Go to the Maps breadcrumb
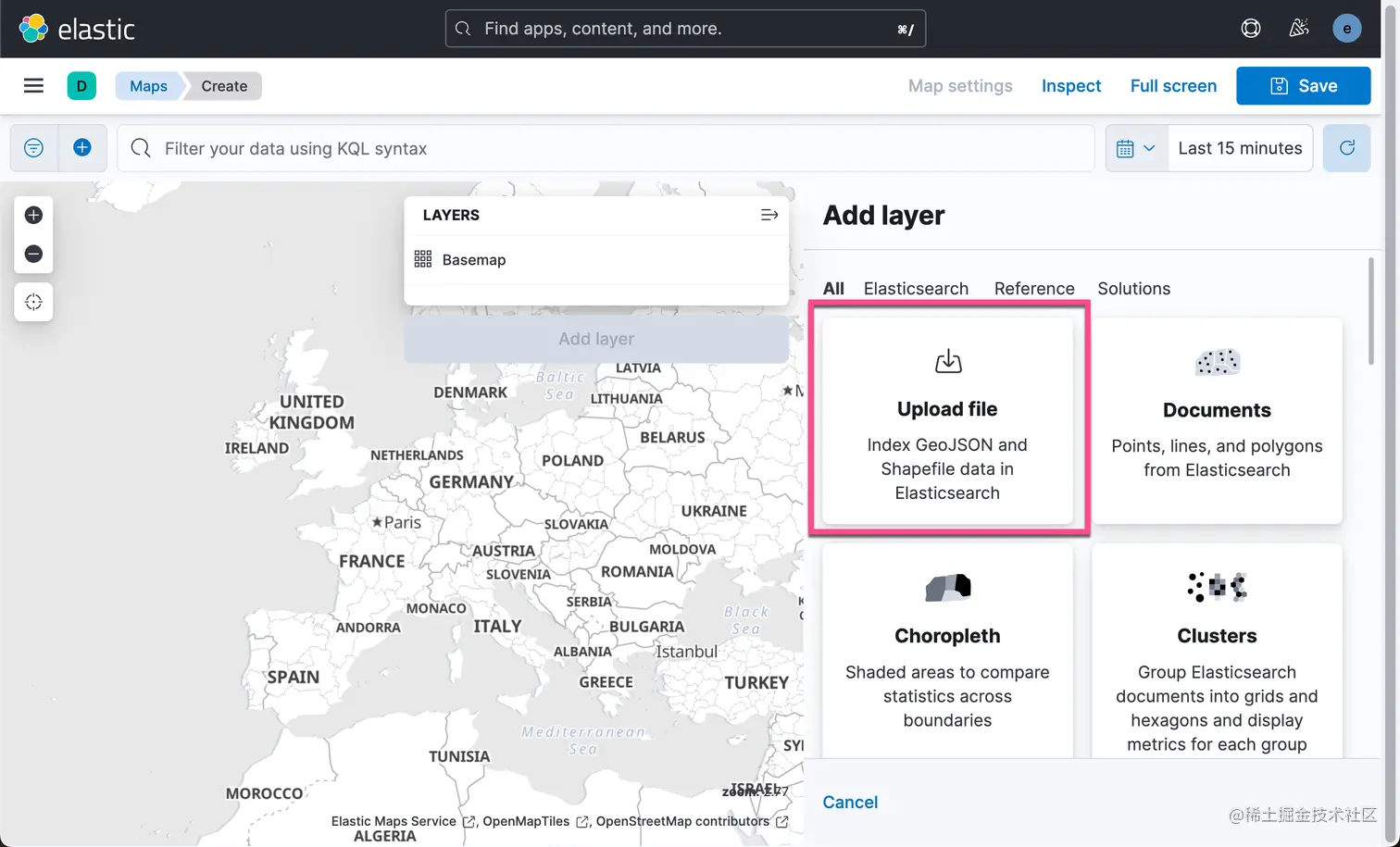 [148, 86]
